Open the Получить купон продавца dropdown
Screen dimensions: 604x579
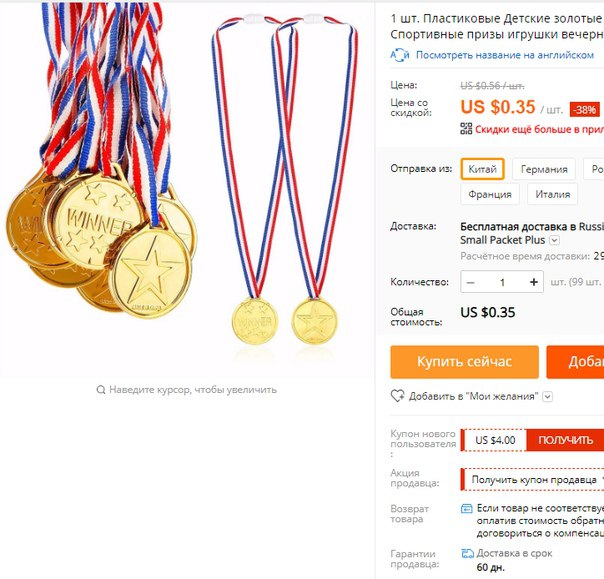tap(532, 480)
